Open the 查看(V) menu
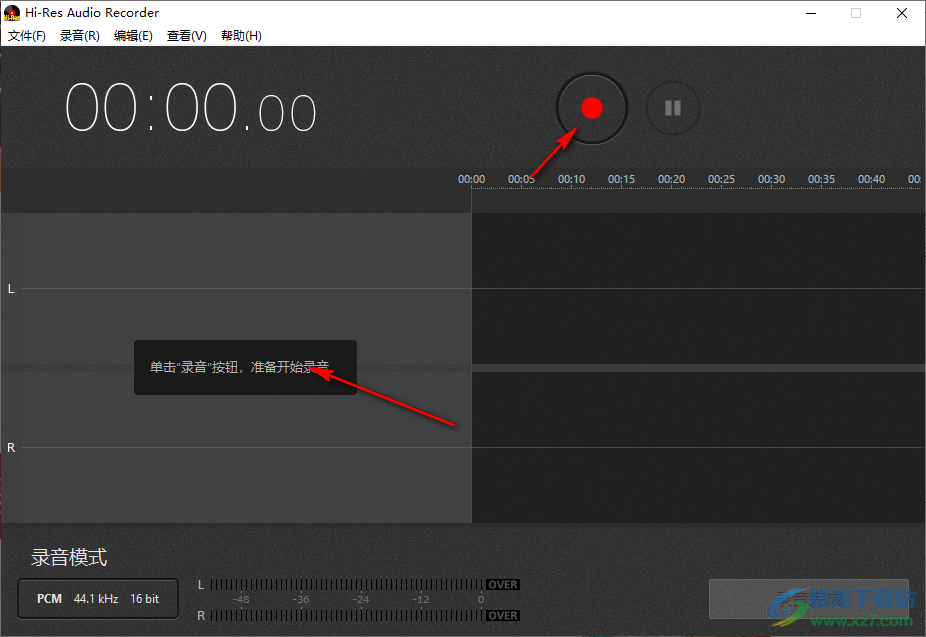 tap(186, 35)
